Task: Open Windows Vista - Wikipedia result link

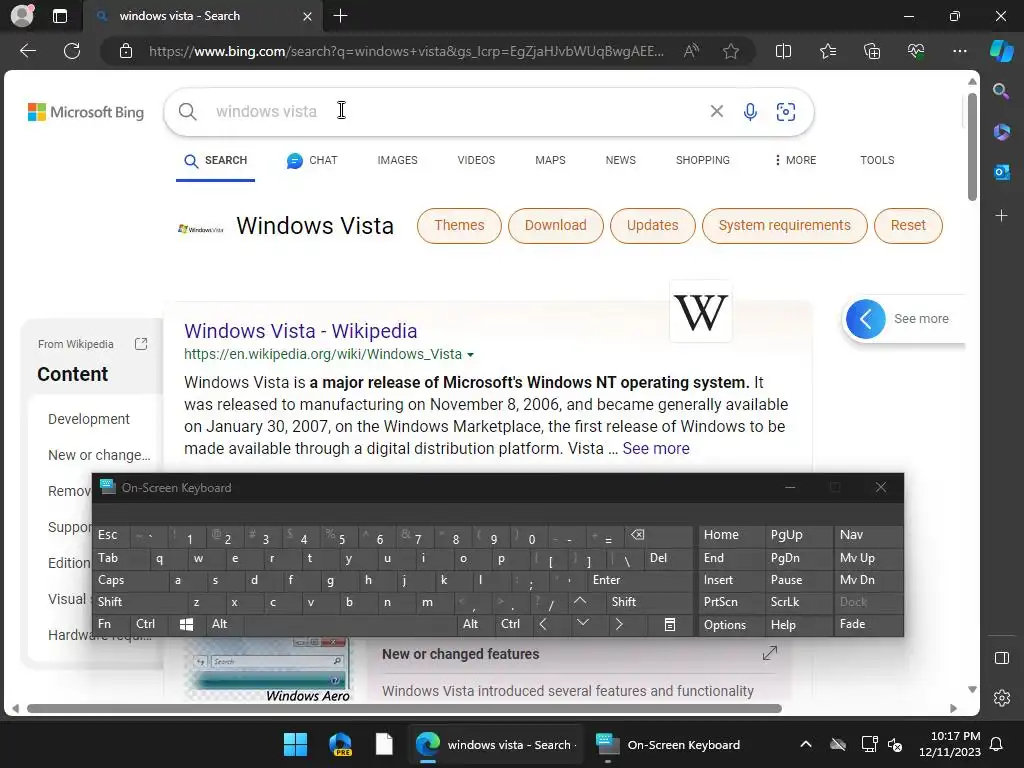Action: (300, 331)
